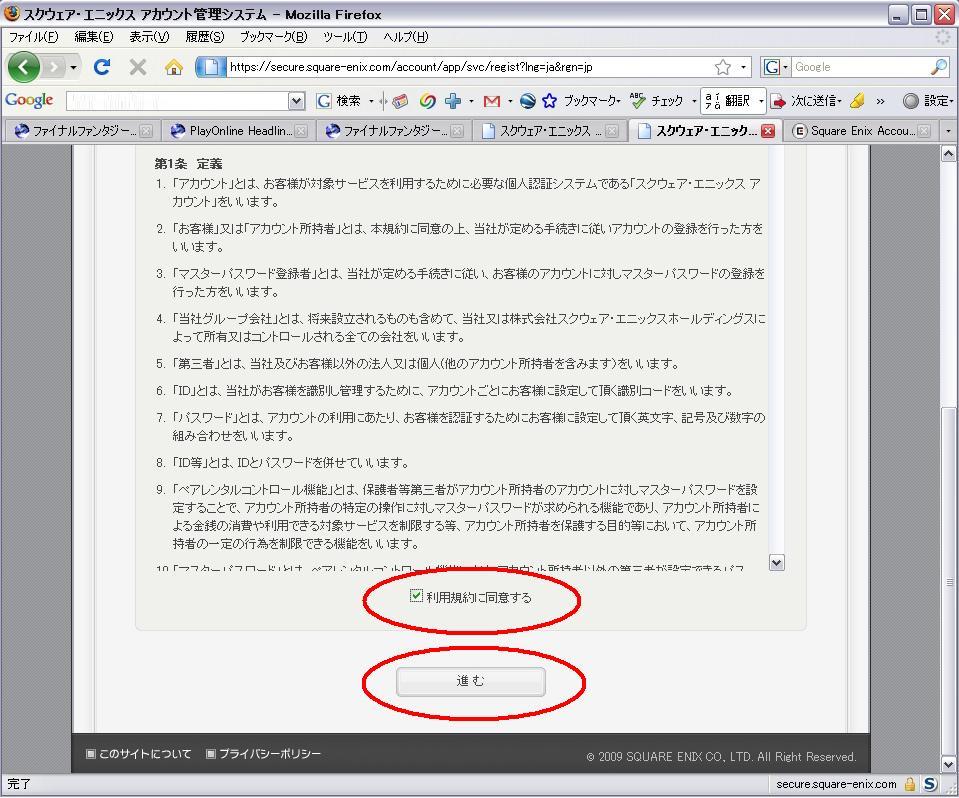This screenshot has width=959, height=798.
Task: Open the Google toolbar search history dropdown
Action: 297,101
